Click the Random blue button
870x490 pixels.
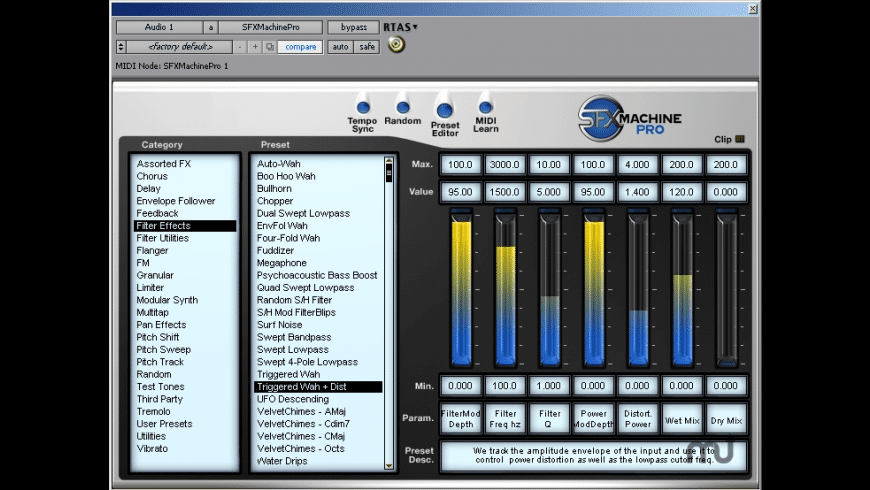point(402,106)
